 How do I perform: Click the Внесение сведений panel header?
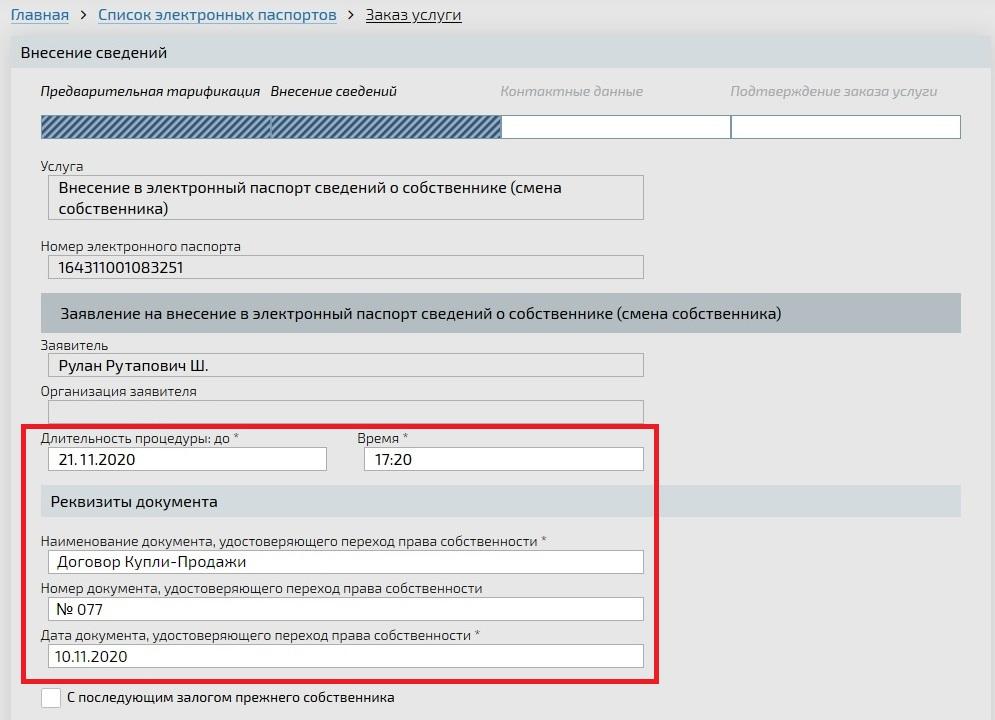[501, 52]
